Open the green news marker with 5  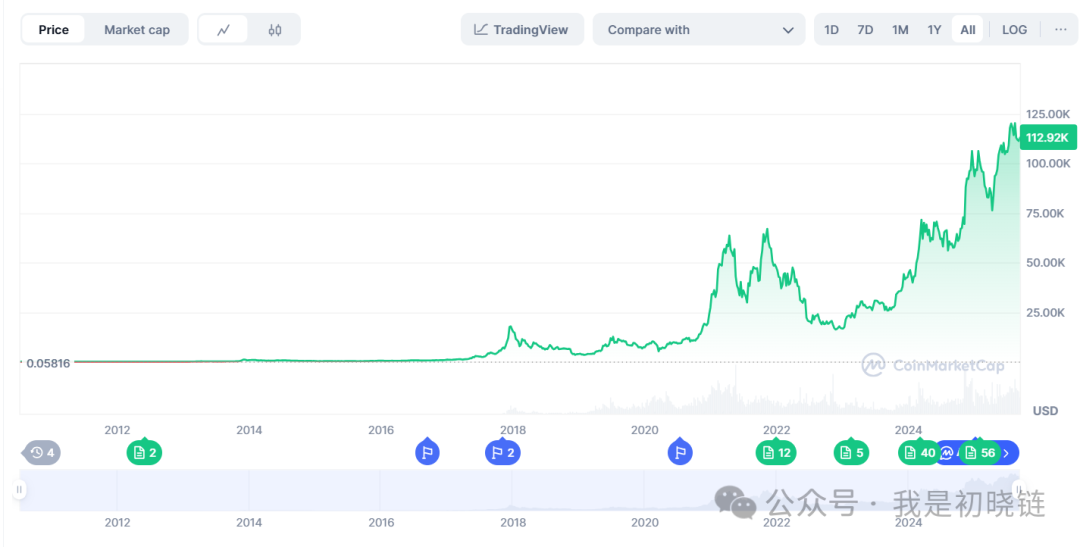[851, 453]
